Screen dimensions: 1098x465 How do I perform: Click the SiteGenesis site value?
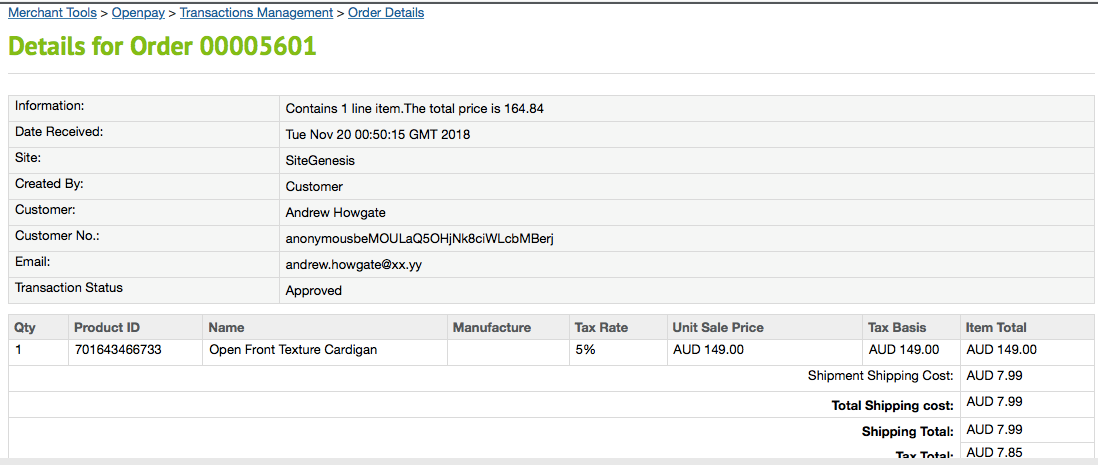click(320, 161)
